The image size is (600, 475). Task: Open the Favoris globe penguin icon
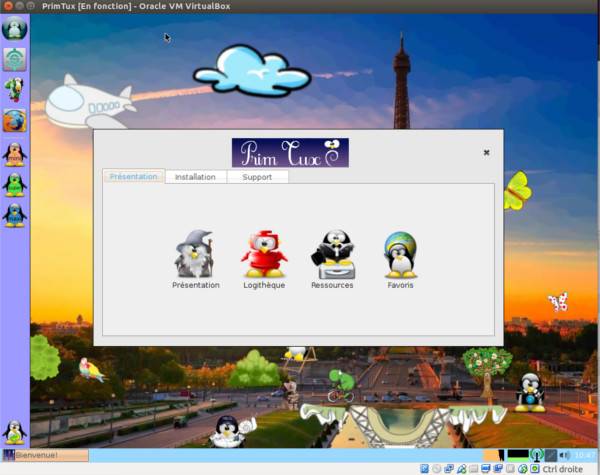400,255
